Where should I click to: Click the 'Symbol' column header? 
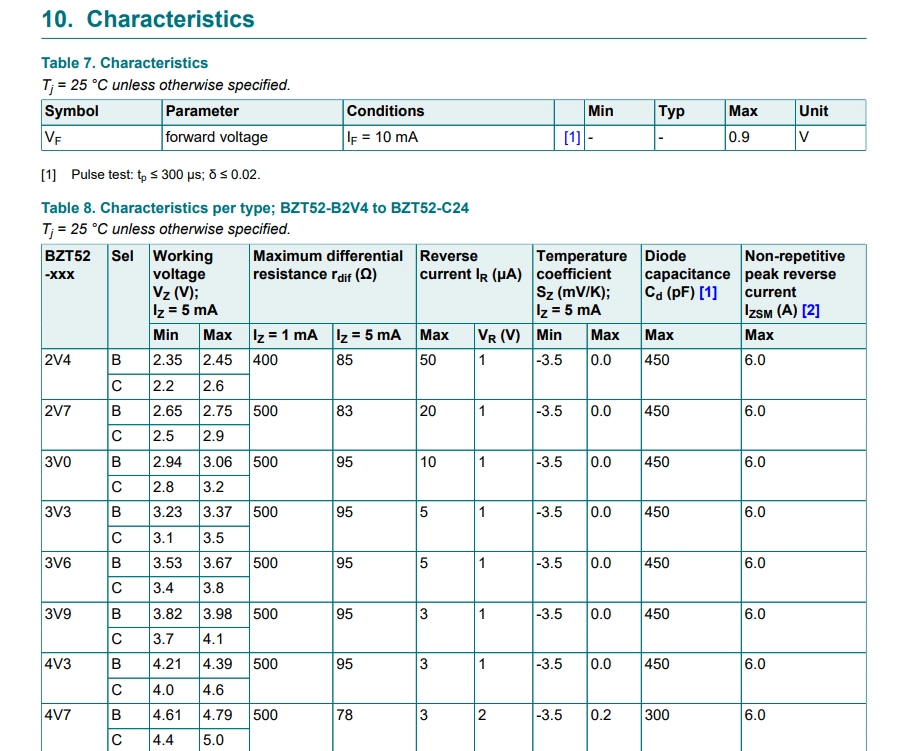point(101,111)
